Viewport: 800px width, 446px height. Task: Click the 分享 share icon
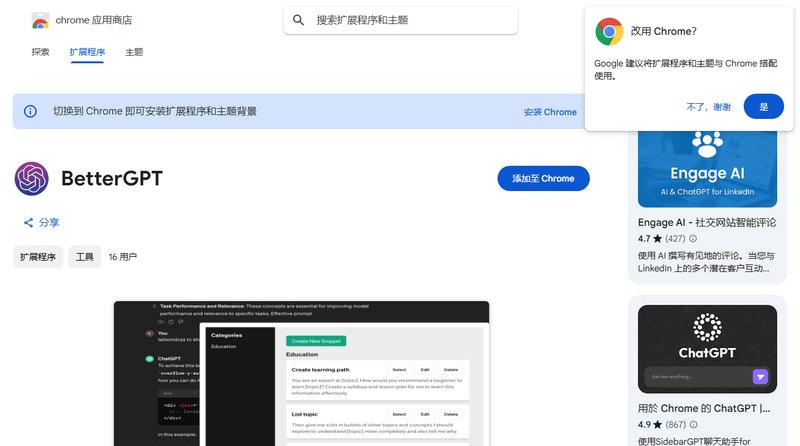[x=28, y=222]
